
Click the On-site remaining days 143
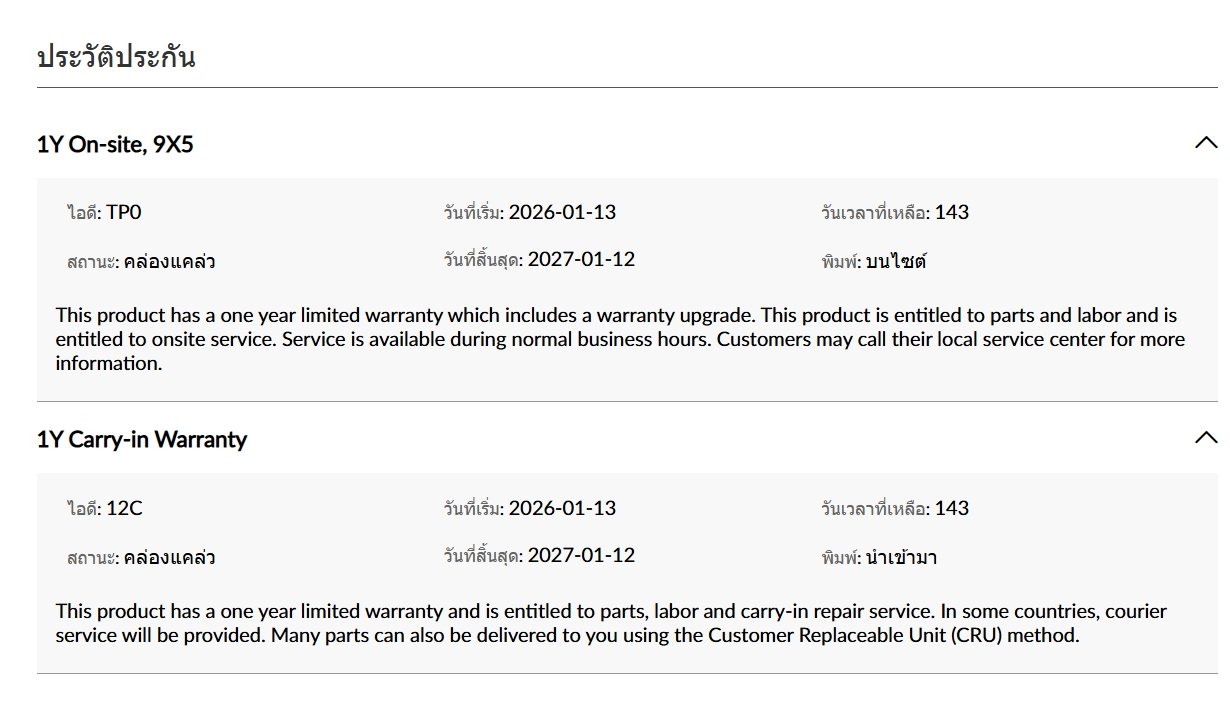pyautogui.click(x=952, y=212)
